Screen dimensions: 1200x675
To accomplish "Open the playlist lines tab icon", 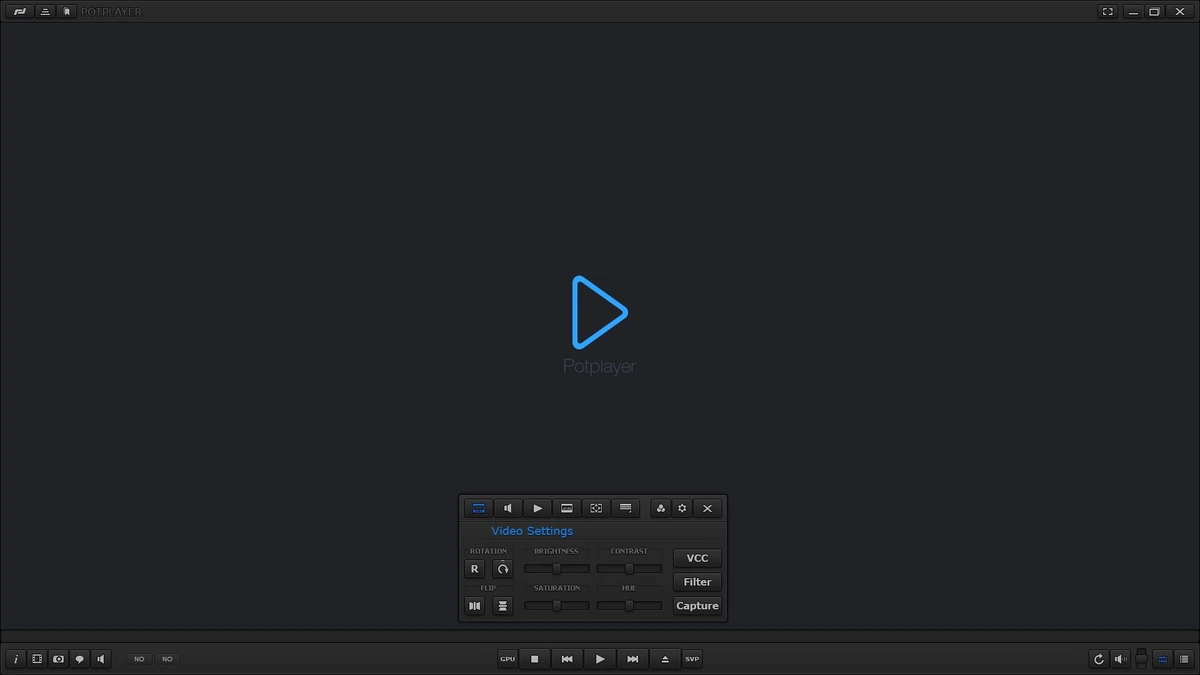I will coord(625,508).
